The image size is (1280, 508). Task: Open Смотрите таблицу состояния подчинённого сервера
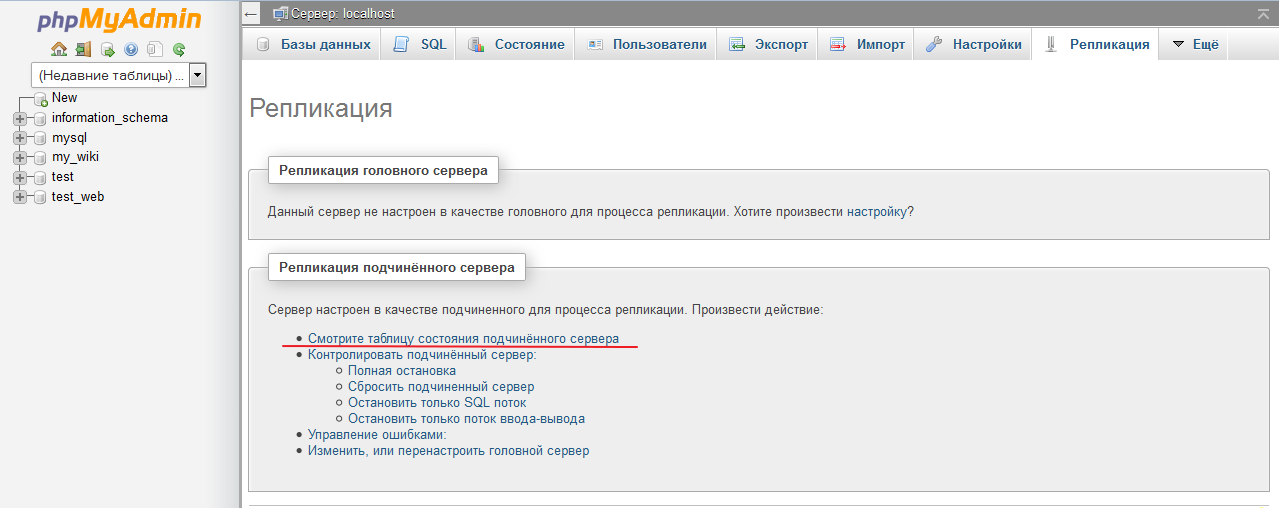pyautogui.click(x=463, y=339)
